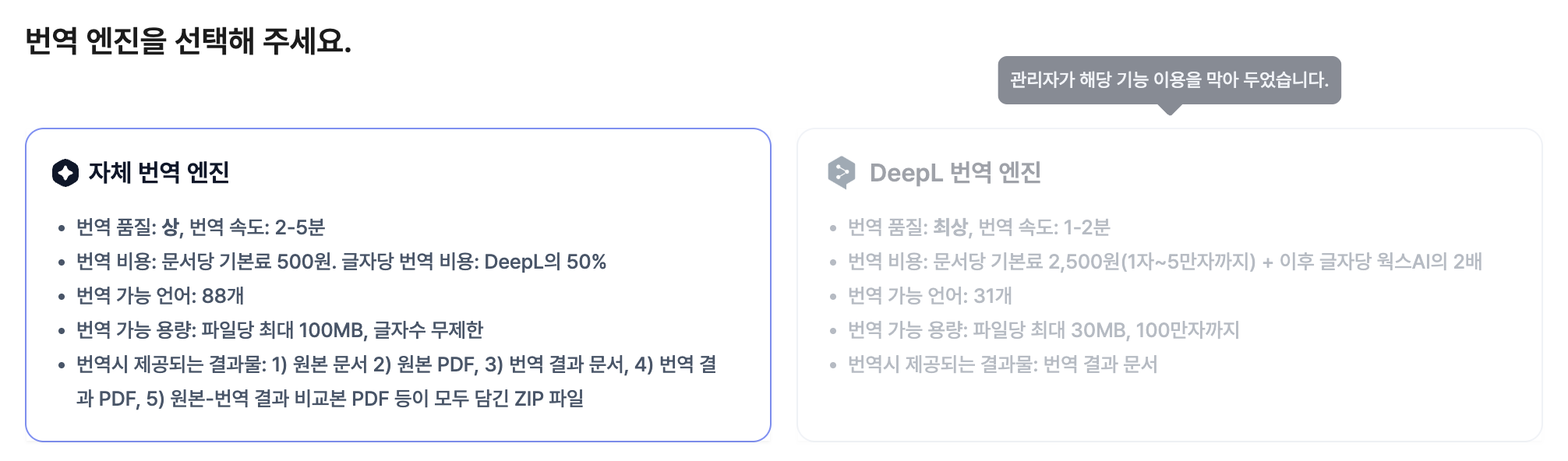This screenshot has width=1568, height=461.
Task: Click the admin-blocked feature tooltip bubble
Action: point(1169,79)
